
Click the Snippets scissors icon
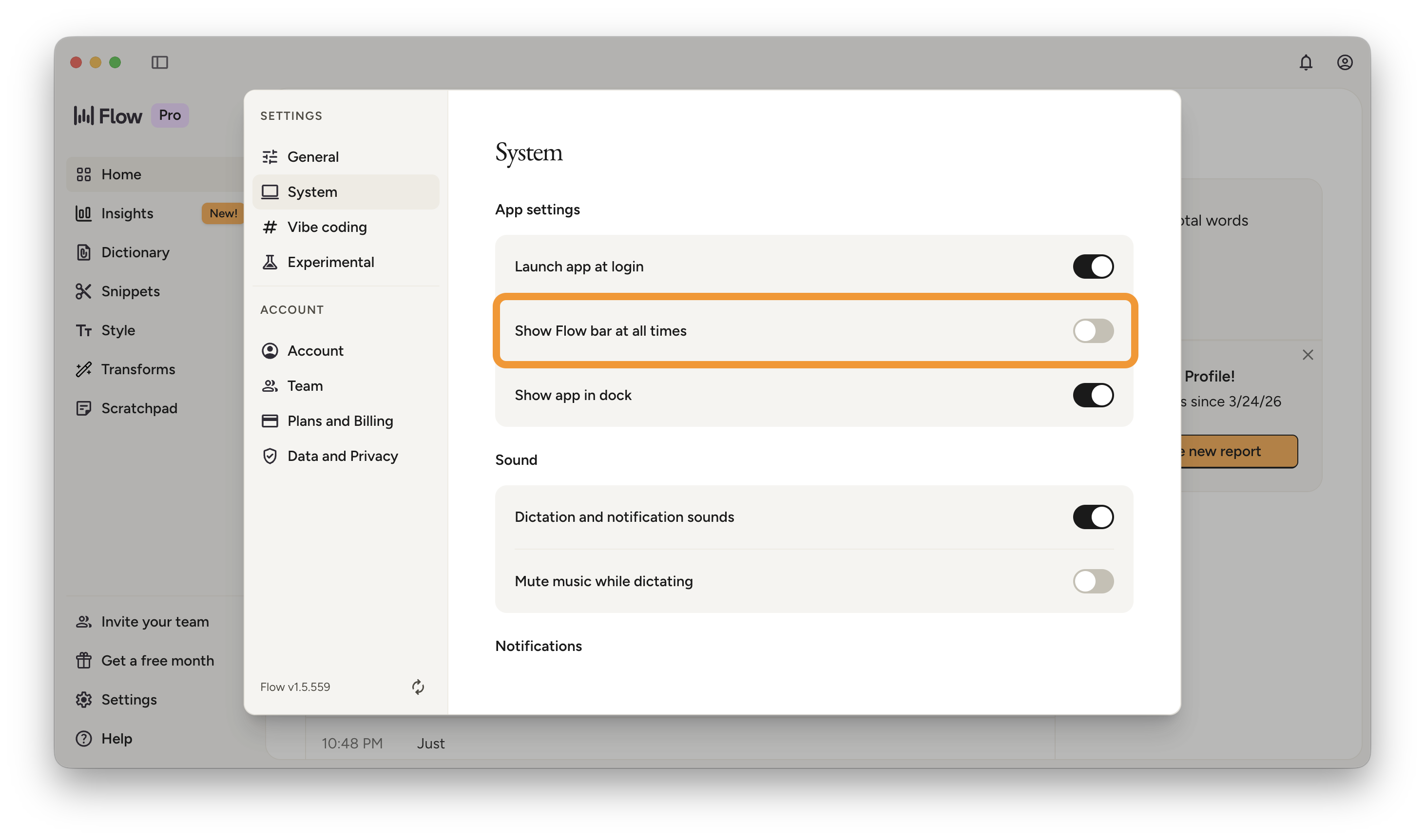tap(84, 291)
